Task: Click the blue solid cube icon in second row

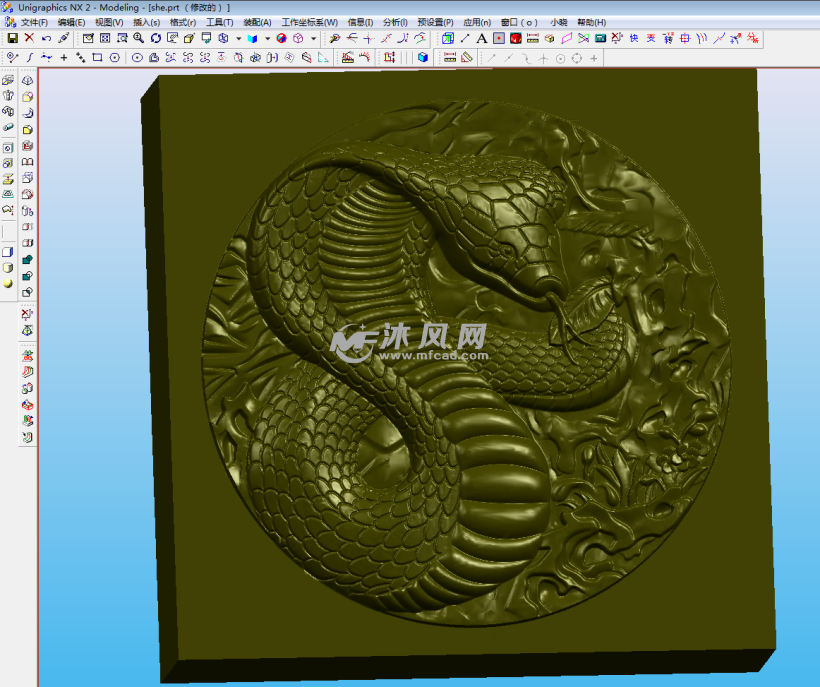Action: (x=423, y=58)
